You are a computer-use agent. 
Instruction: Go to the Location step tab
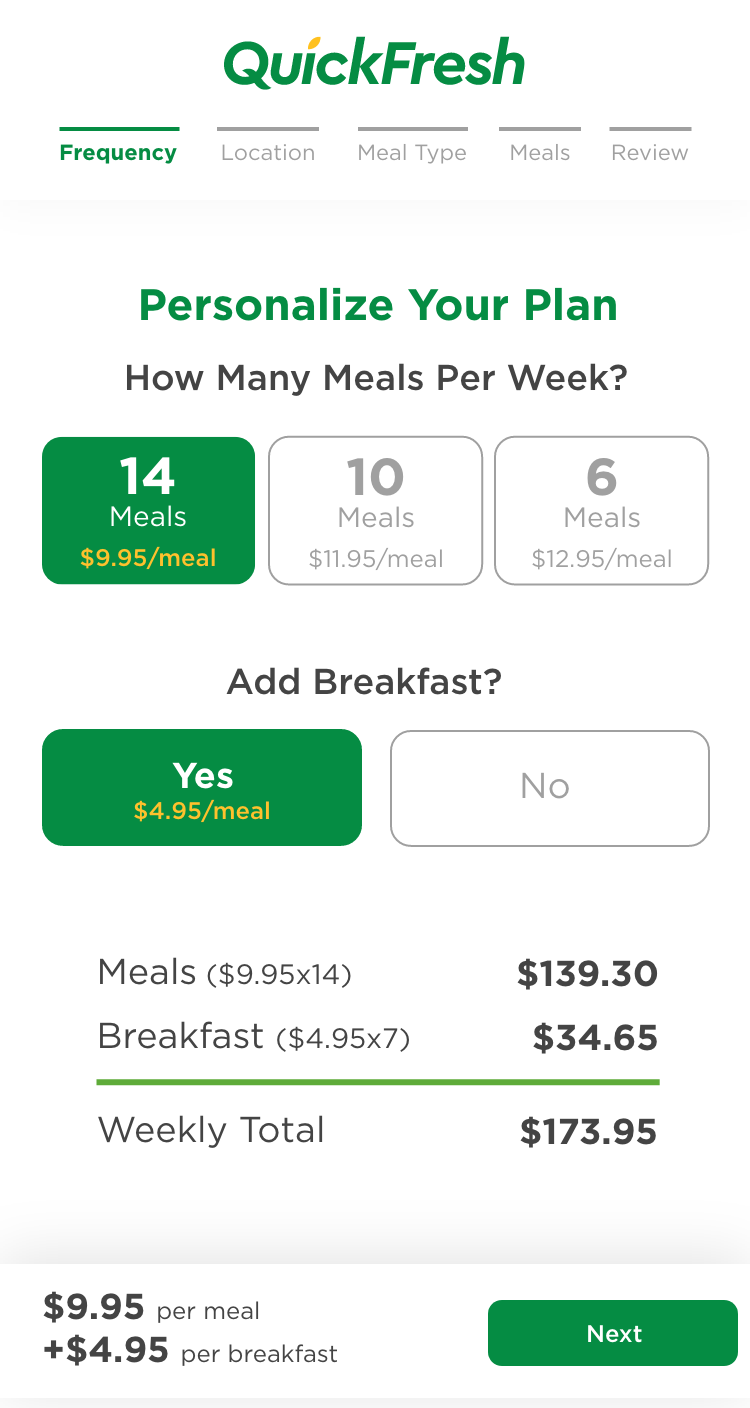(268, 152)
